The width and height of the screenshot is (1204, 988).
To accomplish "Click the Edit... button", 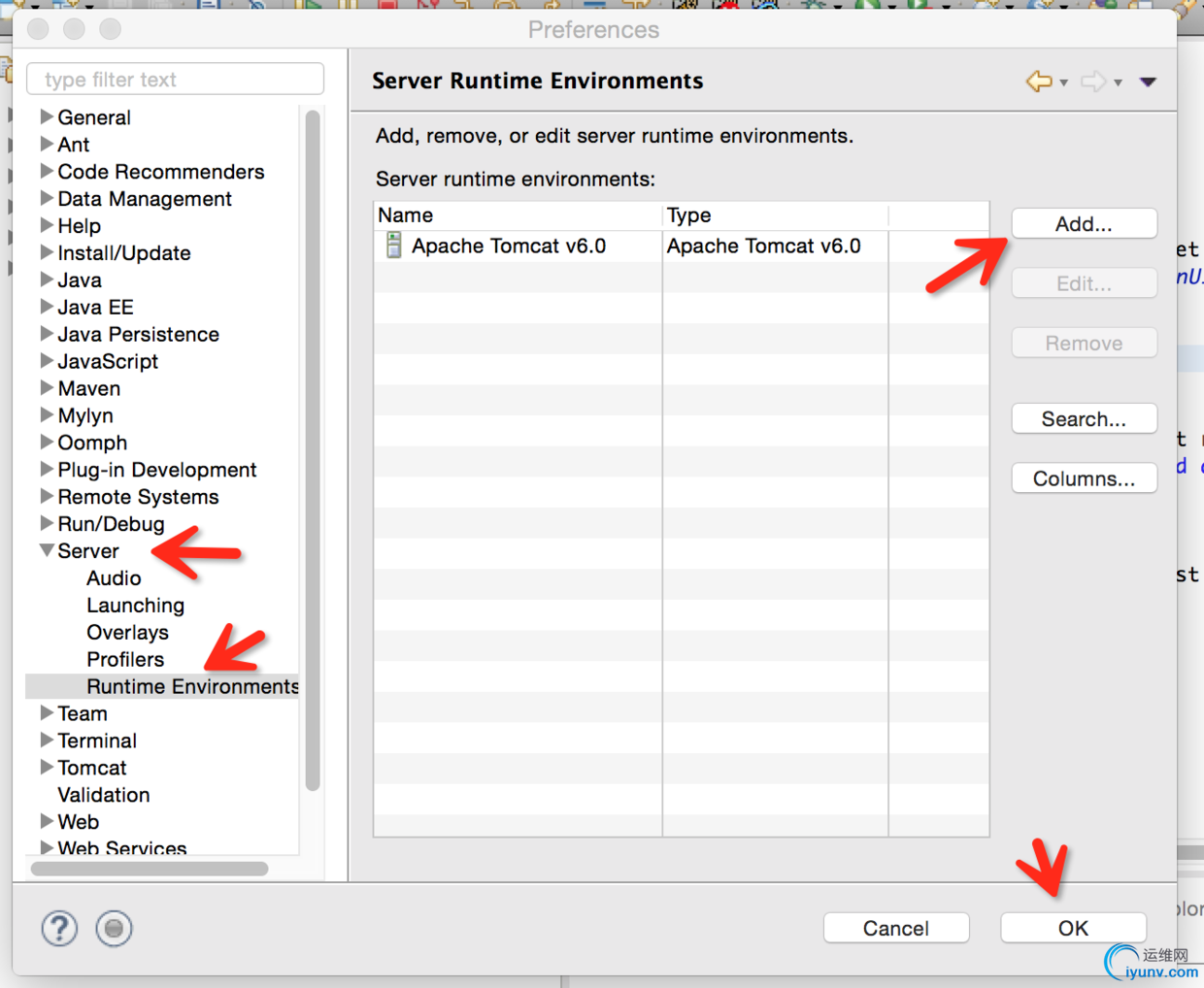I will [x=1084, y=283].
